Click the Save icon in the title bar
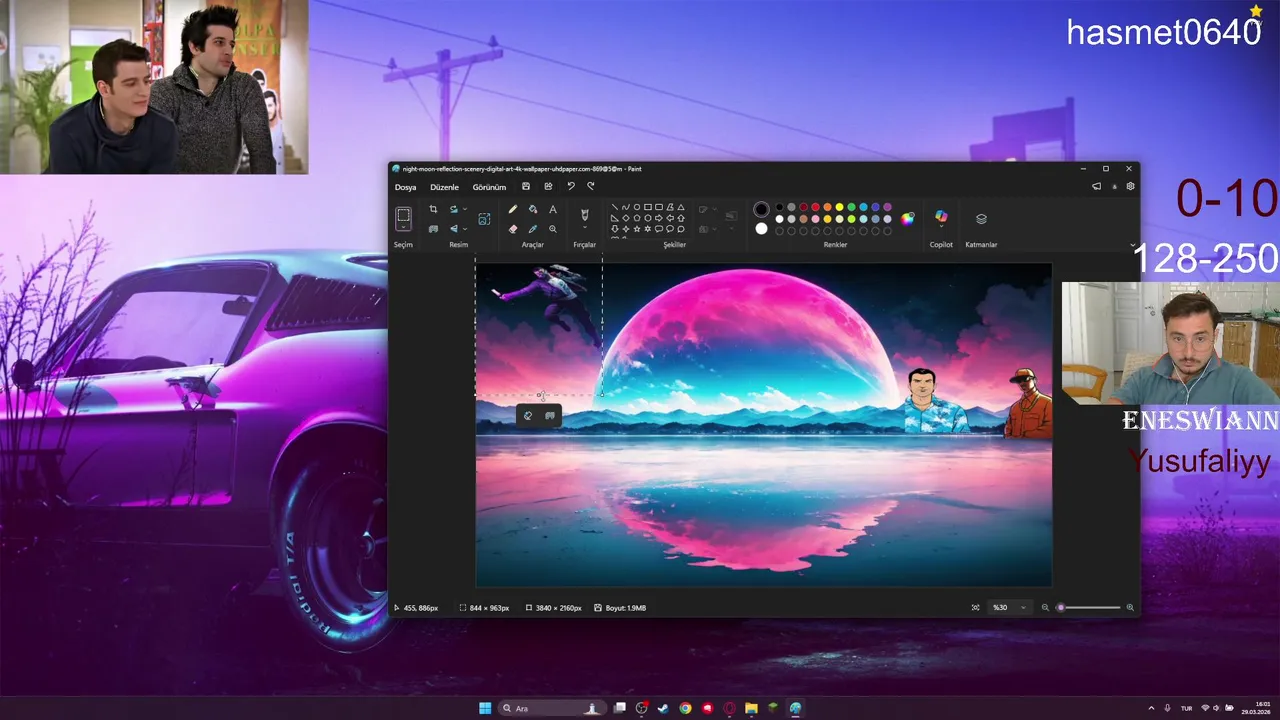 point(526,186)
